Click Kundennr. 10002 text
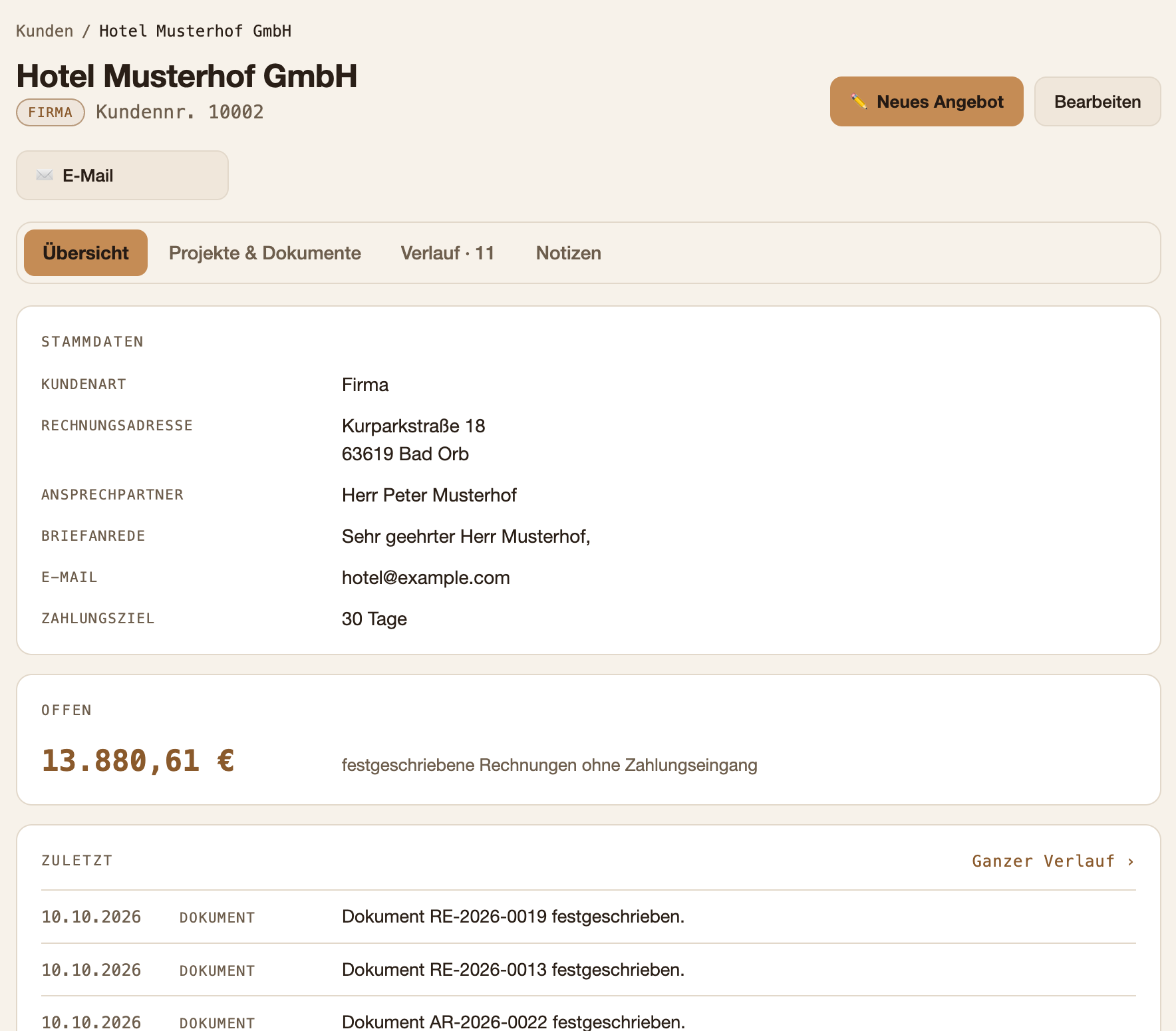 [180, 112]
